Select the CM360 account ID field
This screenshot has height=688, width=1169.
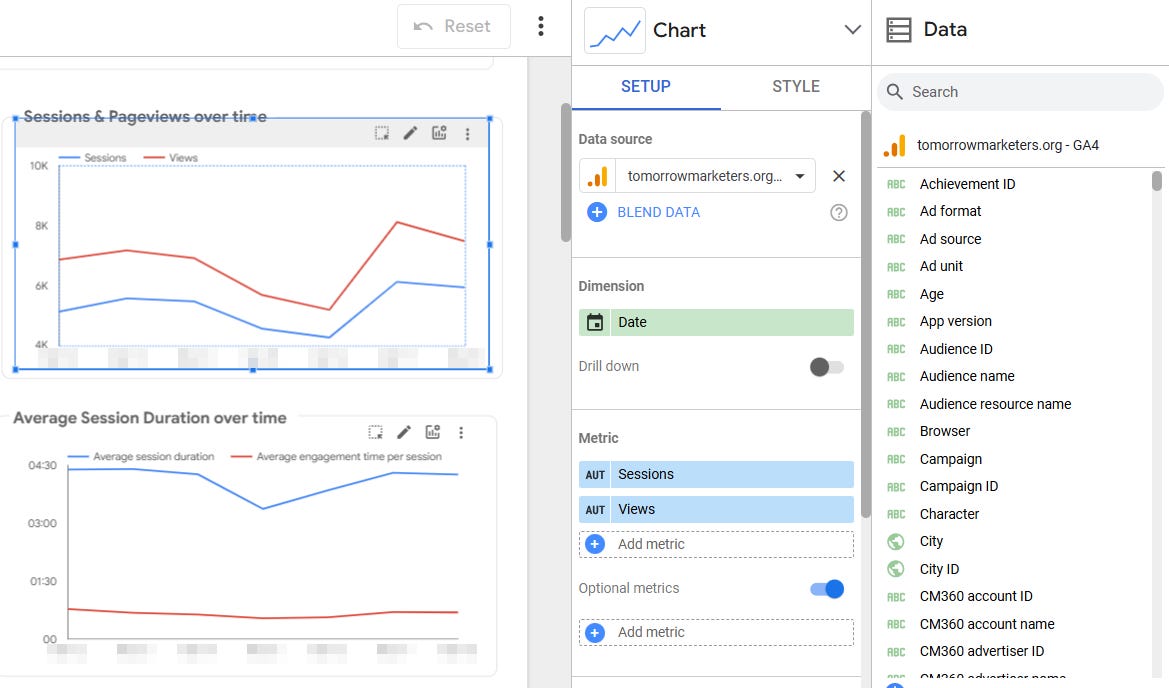coord(976,596)
